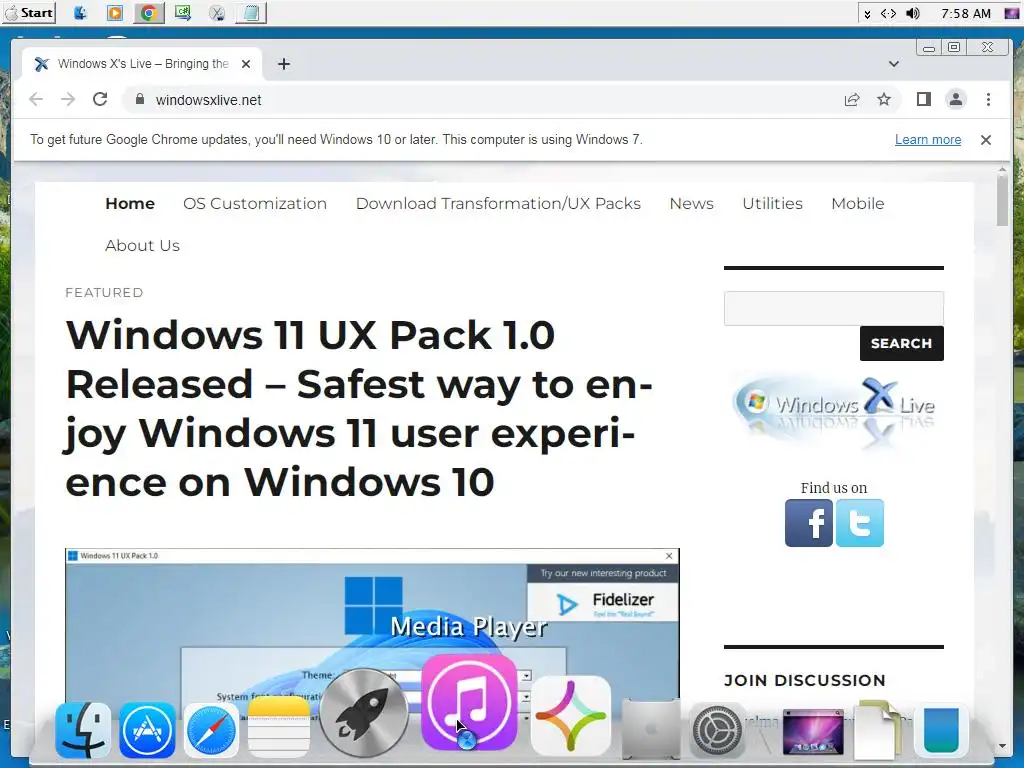Click the Finder quick-launch icon in taskbar
1024x768 pixels.
(x=80, y=13)
